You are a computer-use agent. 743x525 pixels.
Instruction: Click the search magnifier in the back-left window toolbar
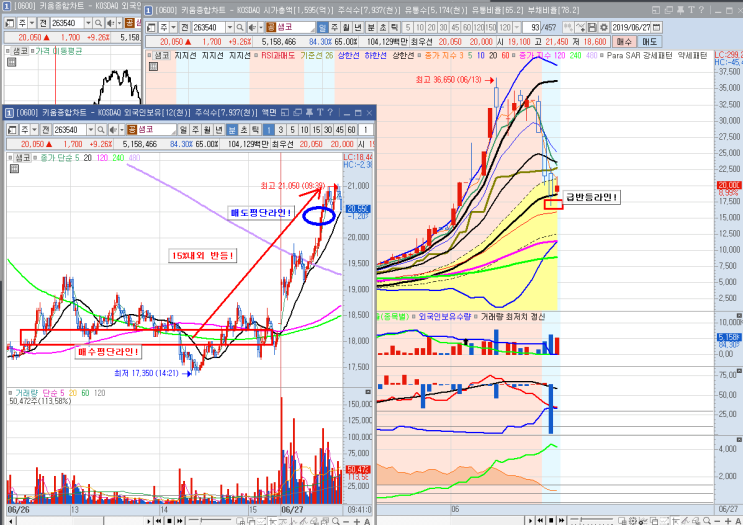click(x=98, y=23)
